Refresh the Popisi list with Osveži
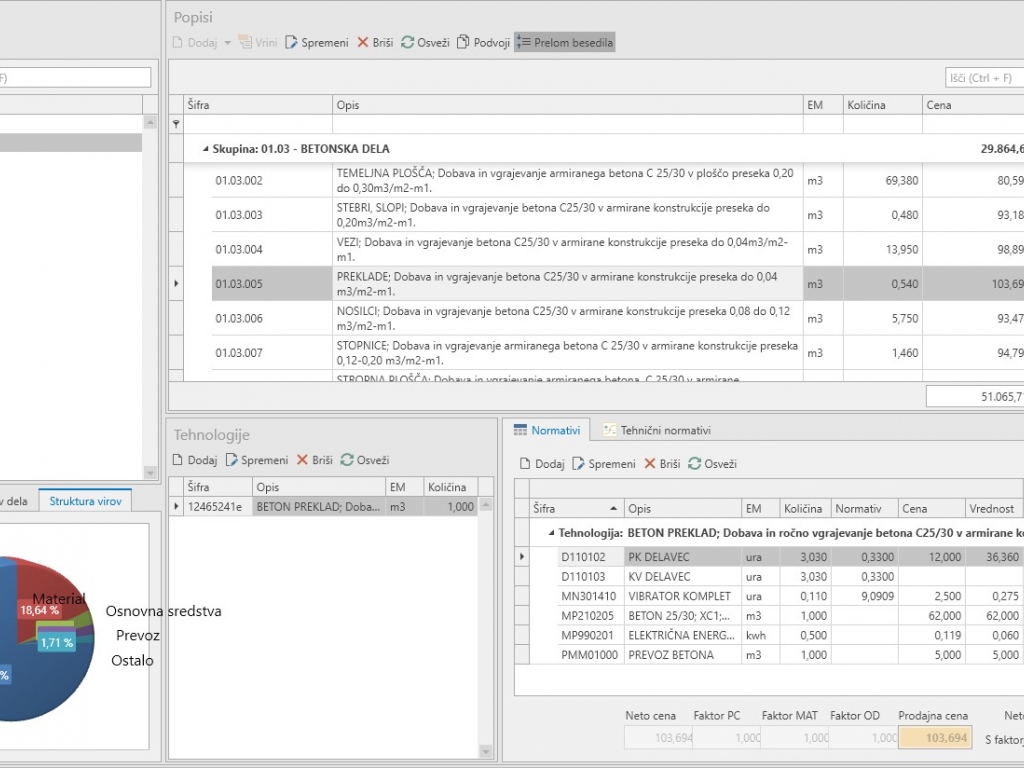 click(407, 43)
